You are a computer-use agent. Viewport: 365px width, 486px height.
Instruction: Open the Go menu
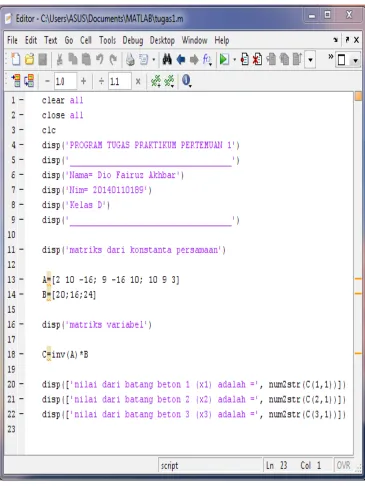pos(69,40)
